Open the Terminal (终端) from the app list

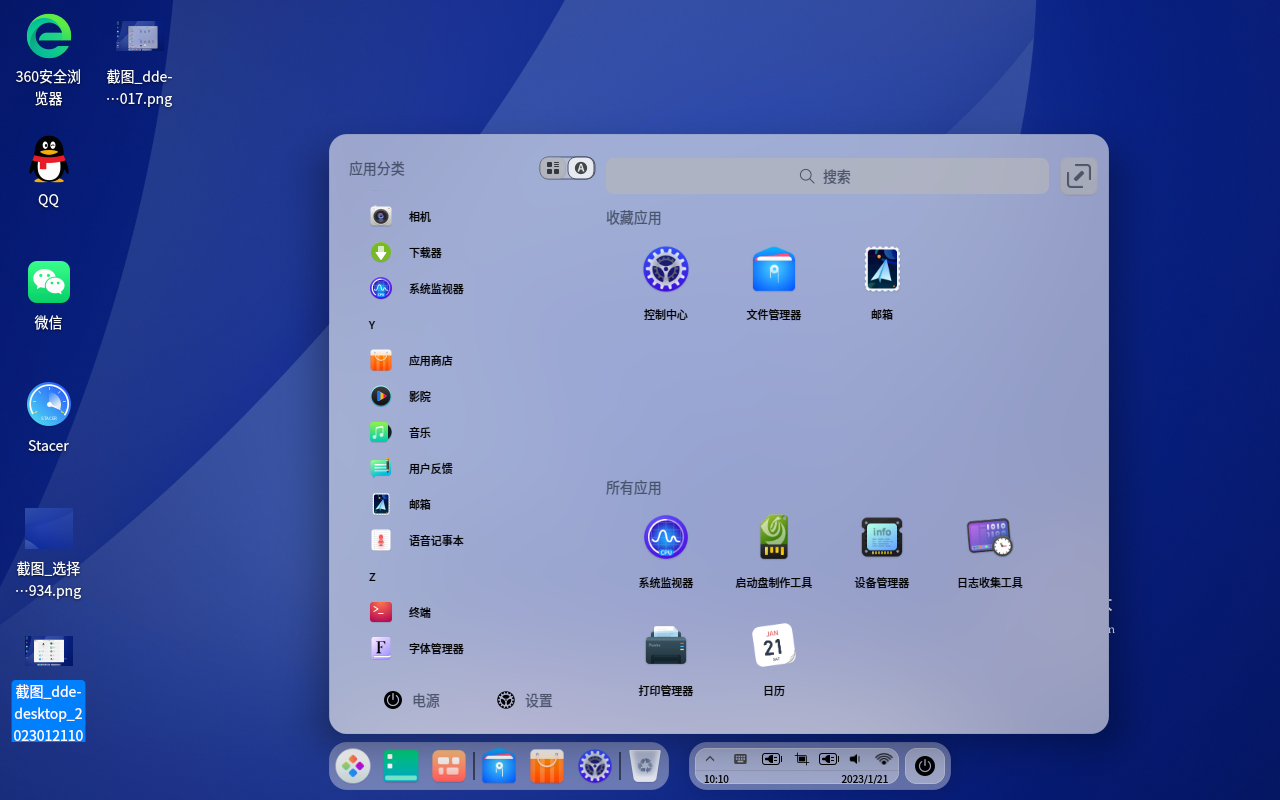pos(421,611)
